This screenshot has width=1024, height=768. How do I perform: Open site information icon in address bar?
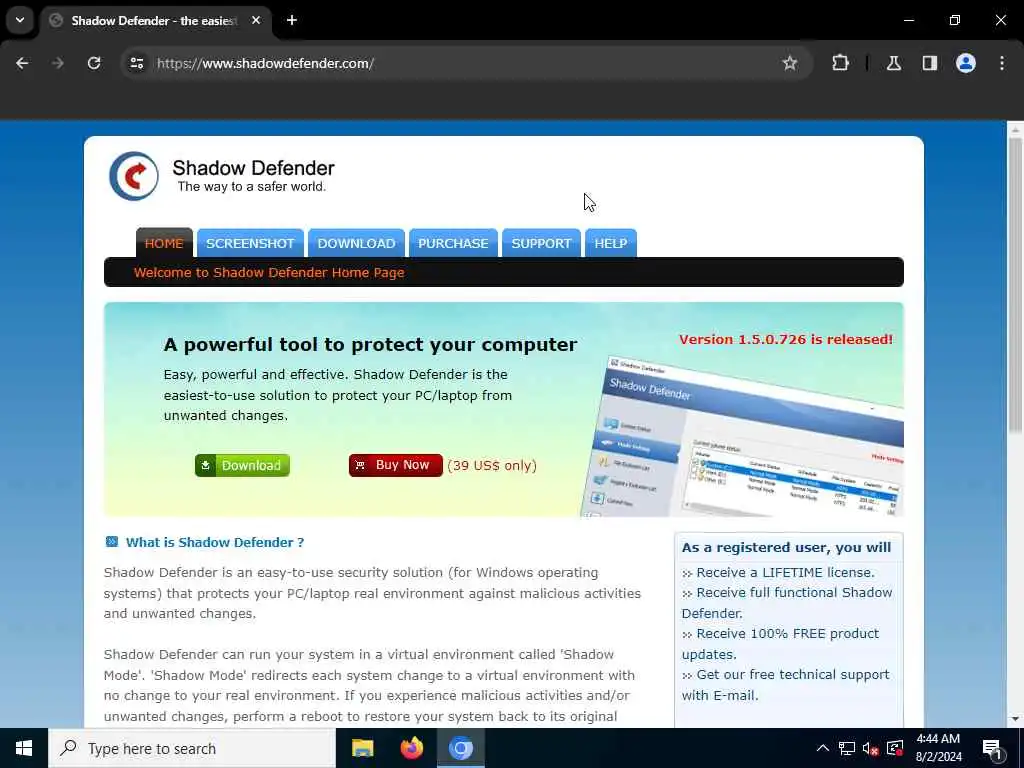[x=136, y=63]
